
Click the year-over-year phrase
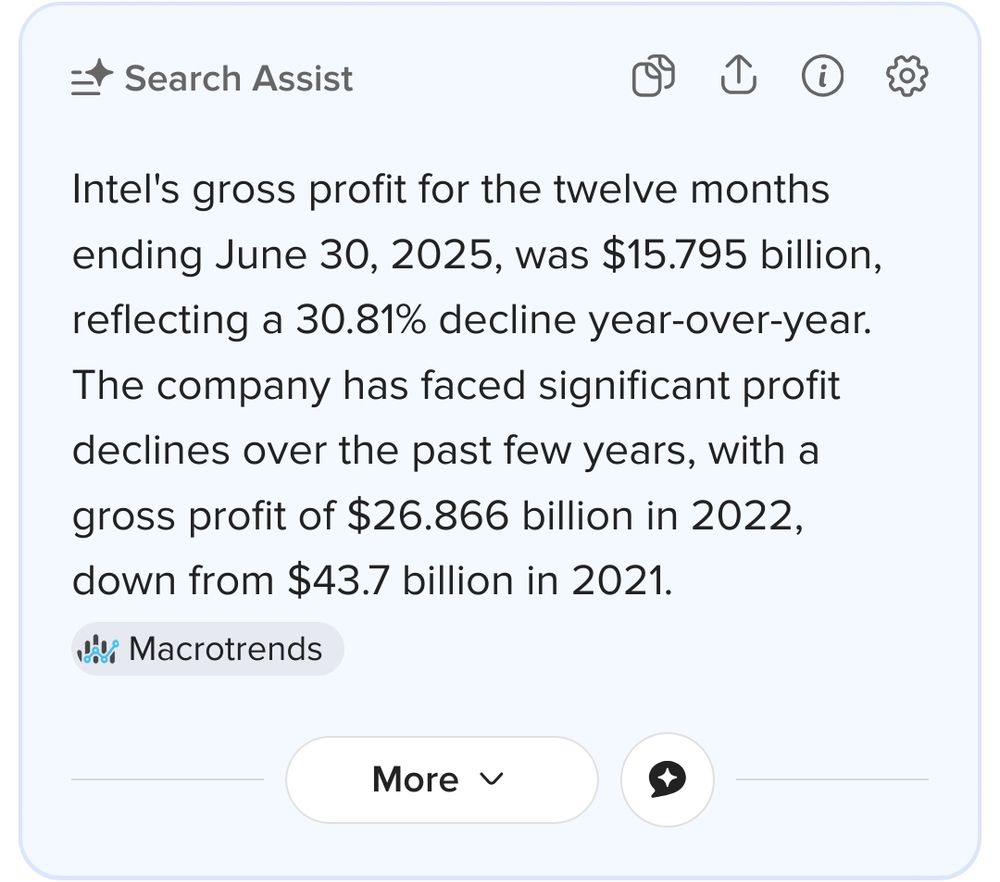pyautogui.click(x=728, y=321)
